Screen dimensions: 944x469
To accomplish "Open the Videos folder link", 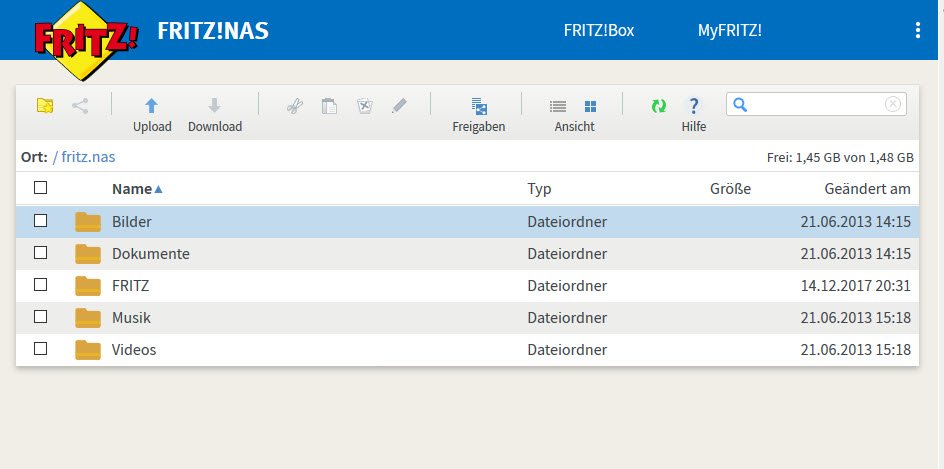I will point(134,349).
